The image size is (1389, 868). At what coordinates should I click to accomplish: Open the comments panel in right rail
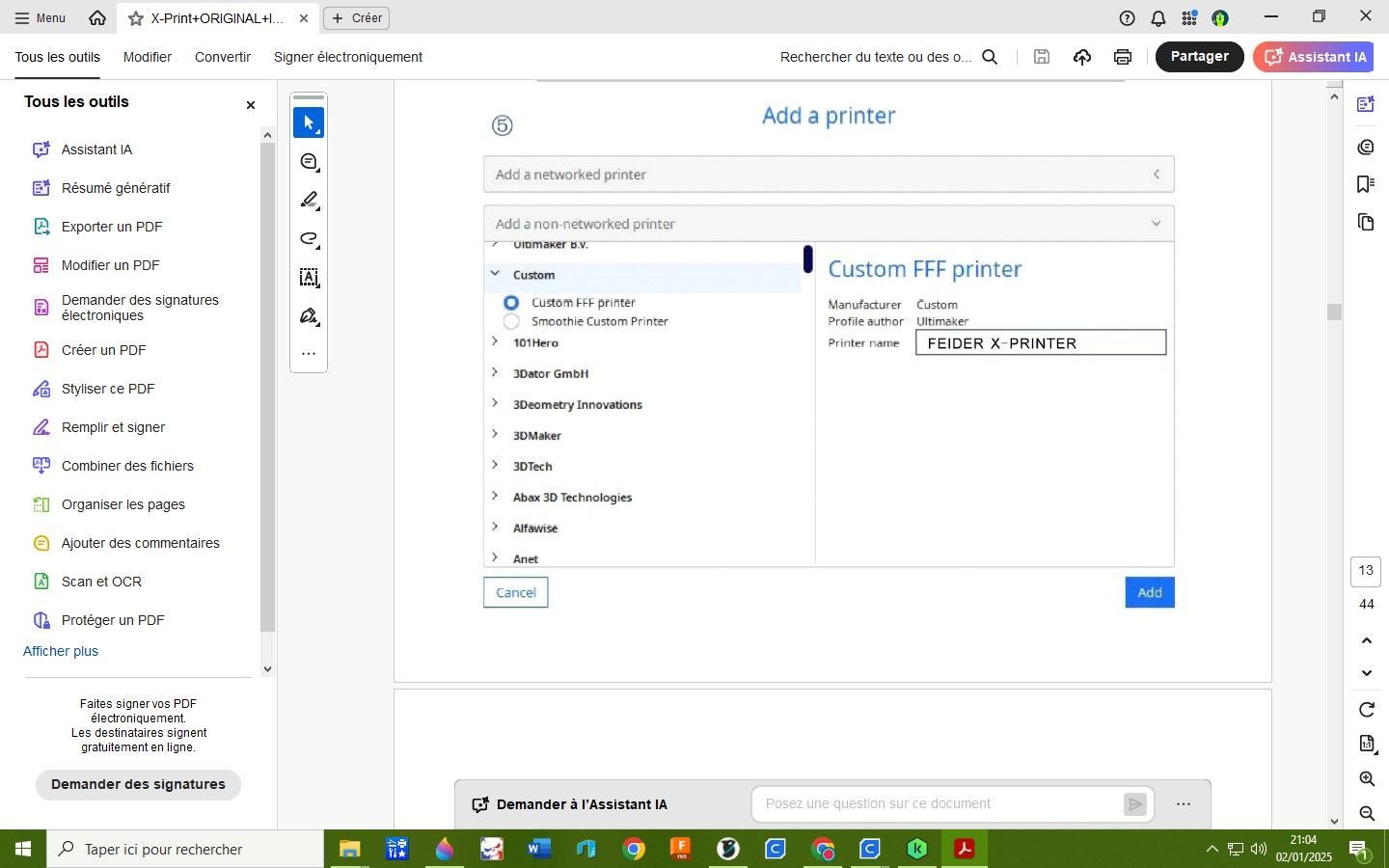(1366, 147)
